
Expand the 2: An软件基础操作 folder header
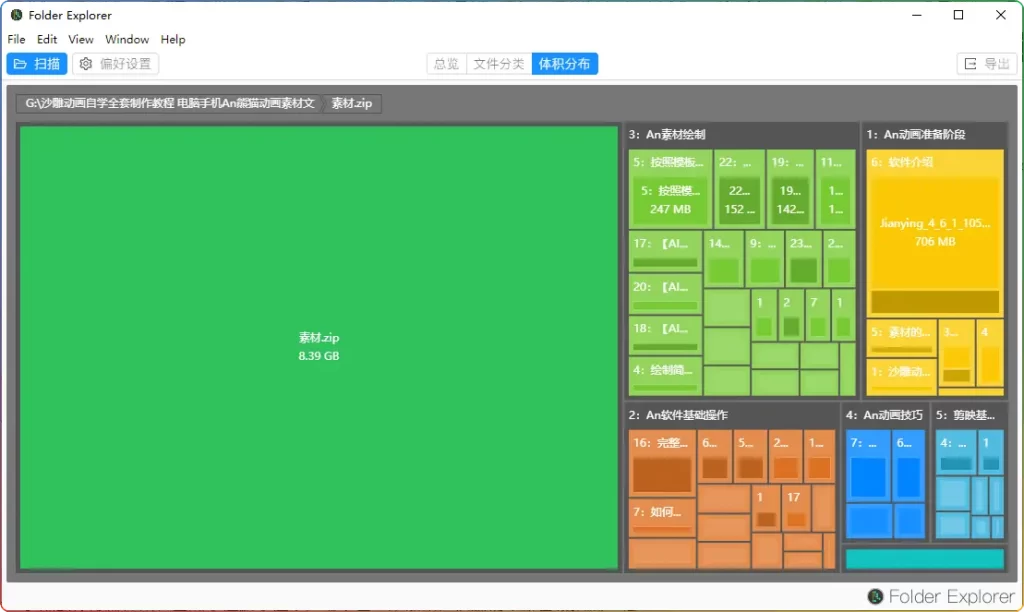[x=678, y=415]
